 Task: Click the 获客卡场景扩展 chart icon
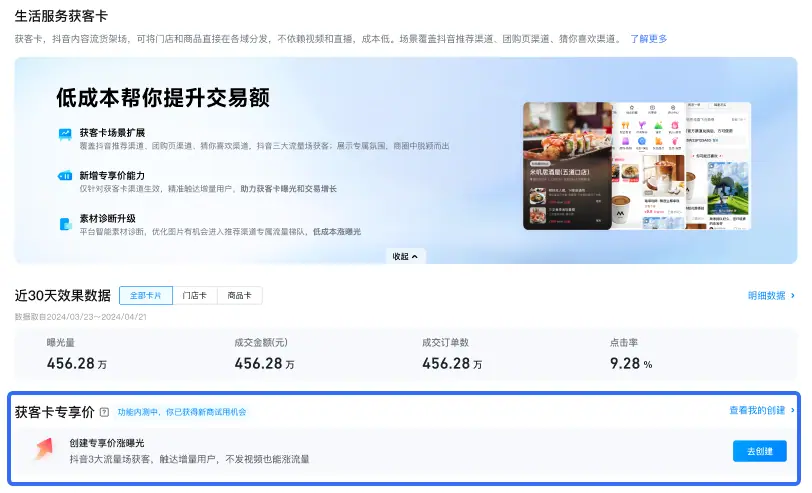pyautogui.click(x=65, y=135)
